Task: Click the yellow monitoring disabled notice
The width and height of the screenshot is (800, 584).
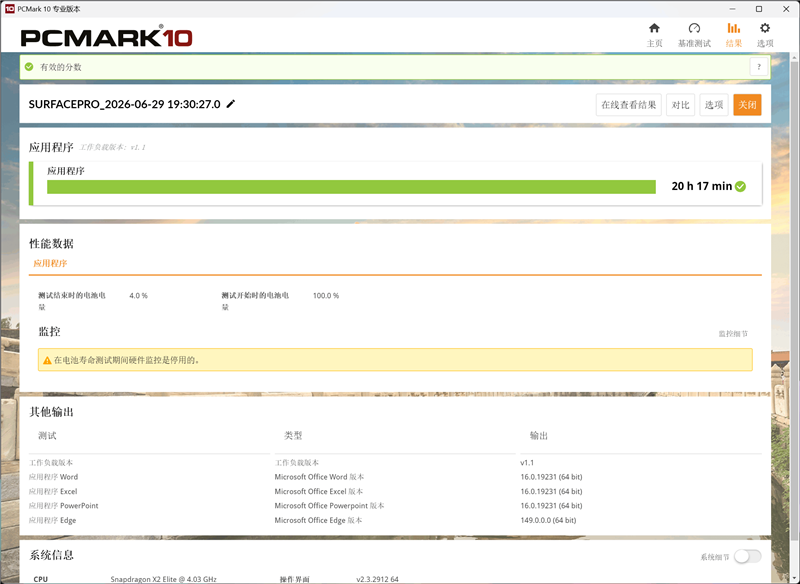Action: tap(395, 360)
